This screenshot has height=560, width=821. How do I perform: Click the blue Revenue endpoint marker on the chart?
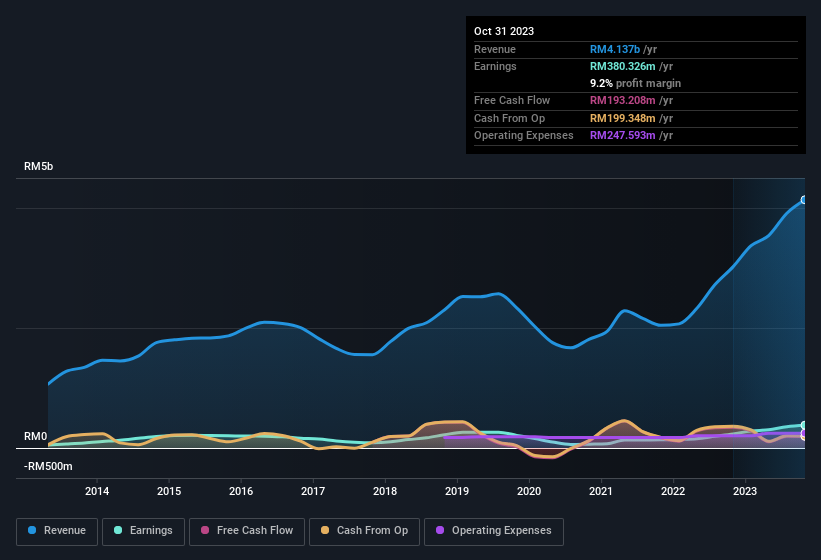tap(803, 200)
